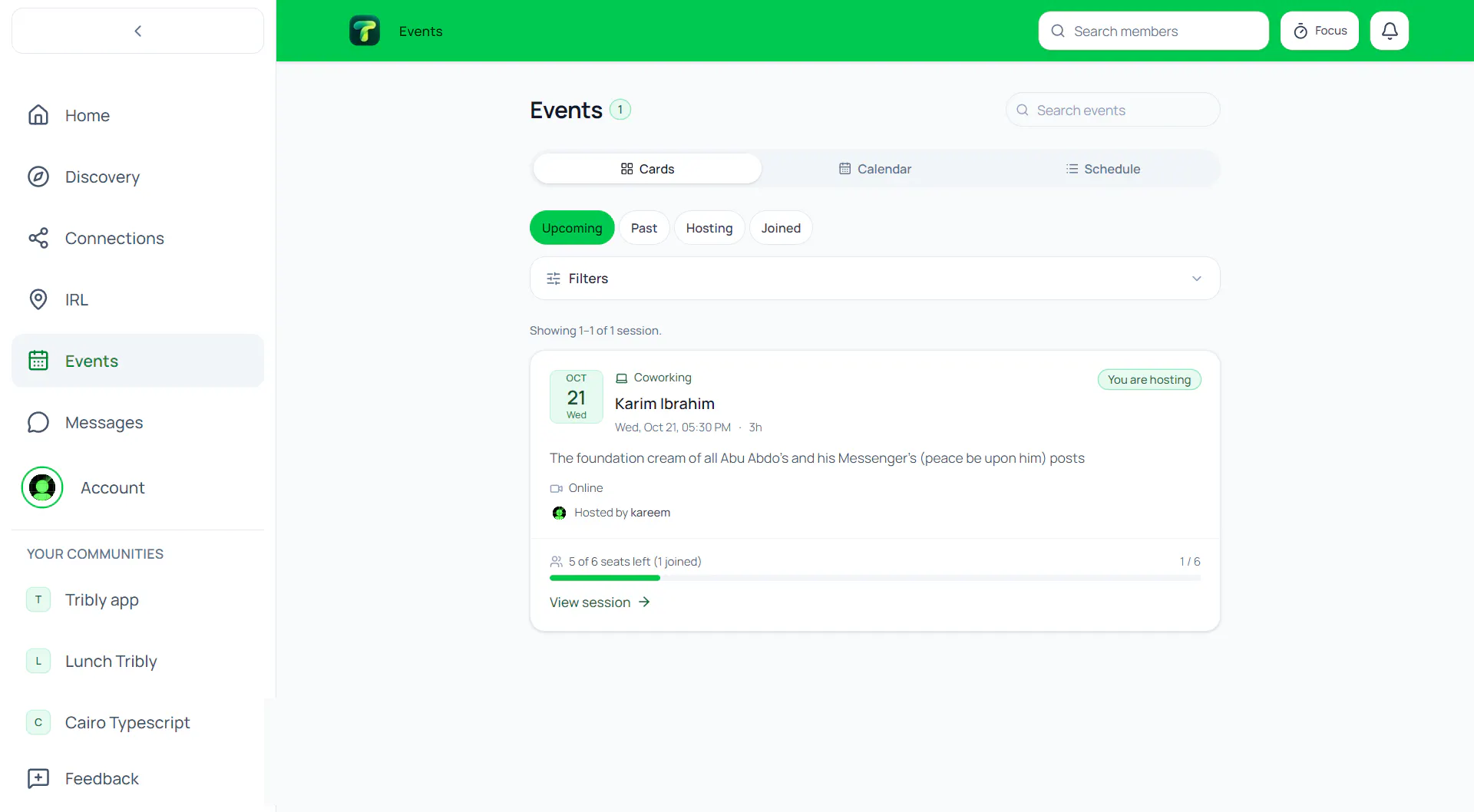Open the Lunch Tribly community

point(138,661)
